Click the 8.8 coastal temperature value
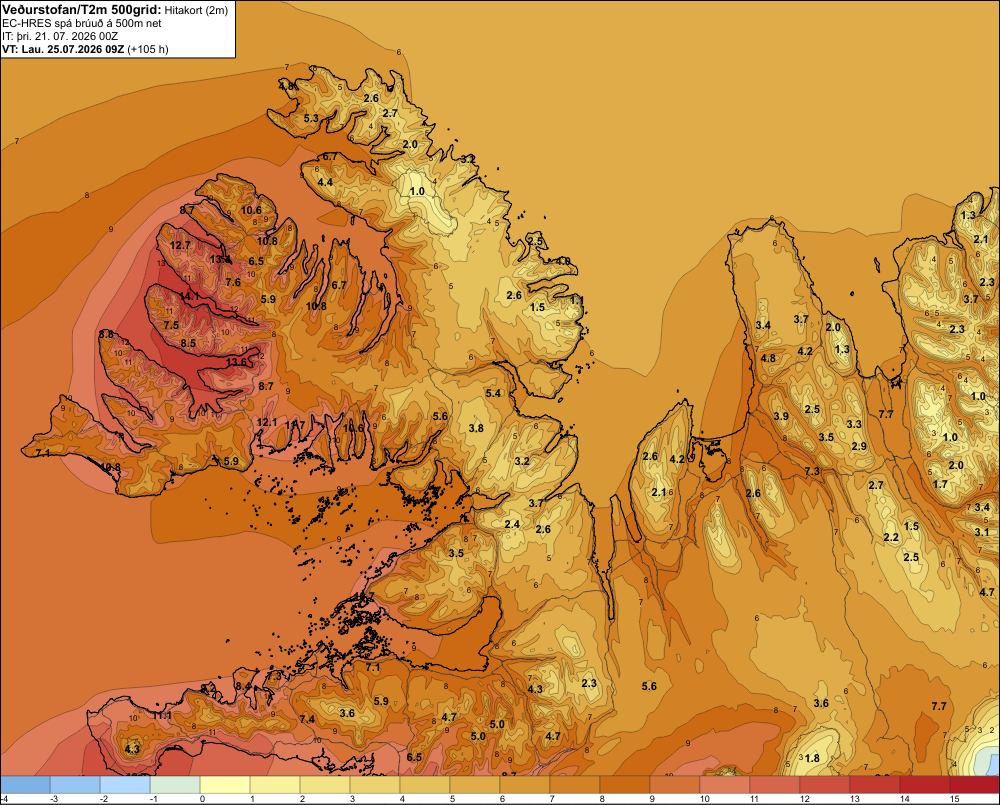1000x805 pixels. pyautogui.click(x=106, y=334)
